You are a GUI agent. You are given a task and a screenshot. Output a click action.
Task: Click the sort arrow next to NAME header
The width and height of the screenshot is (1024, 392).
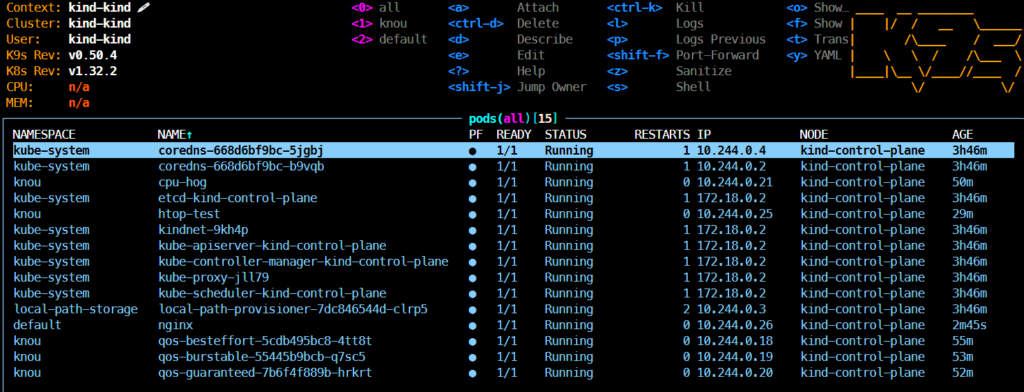[189, 135]
